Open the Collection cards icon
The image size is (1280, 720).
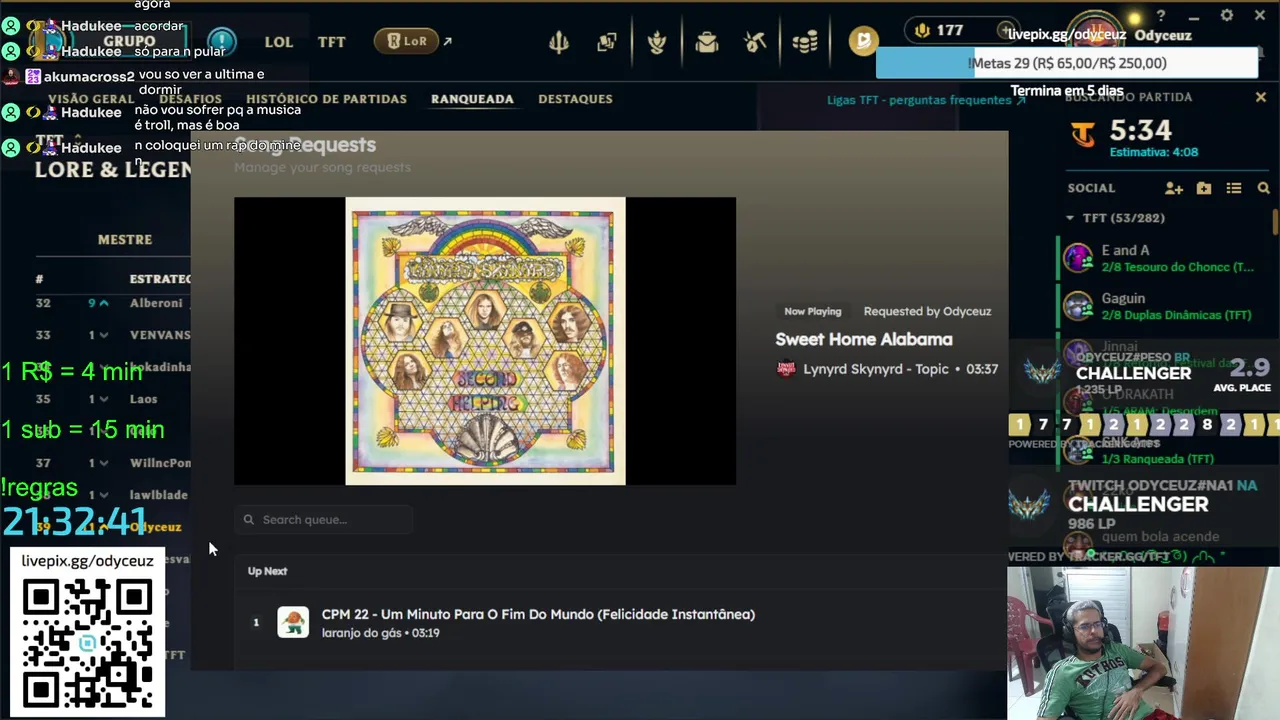tap(607, 42)
